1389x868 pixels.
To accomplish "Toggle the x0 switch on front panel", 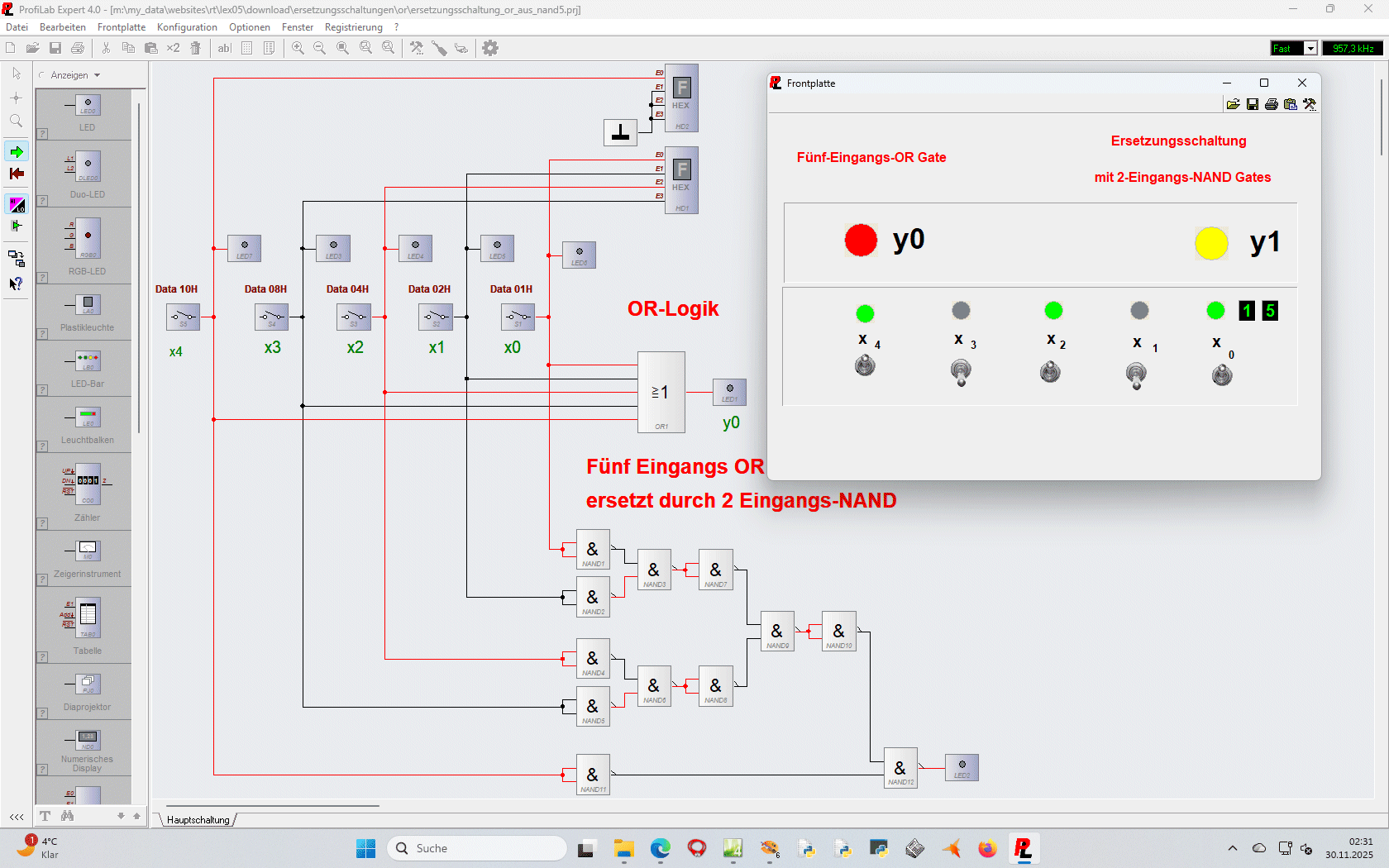I will 1222,375.
